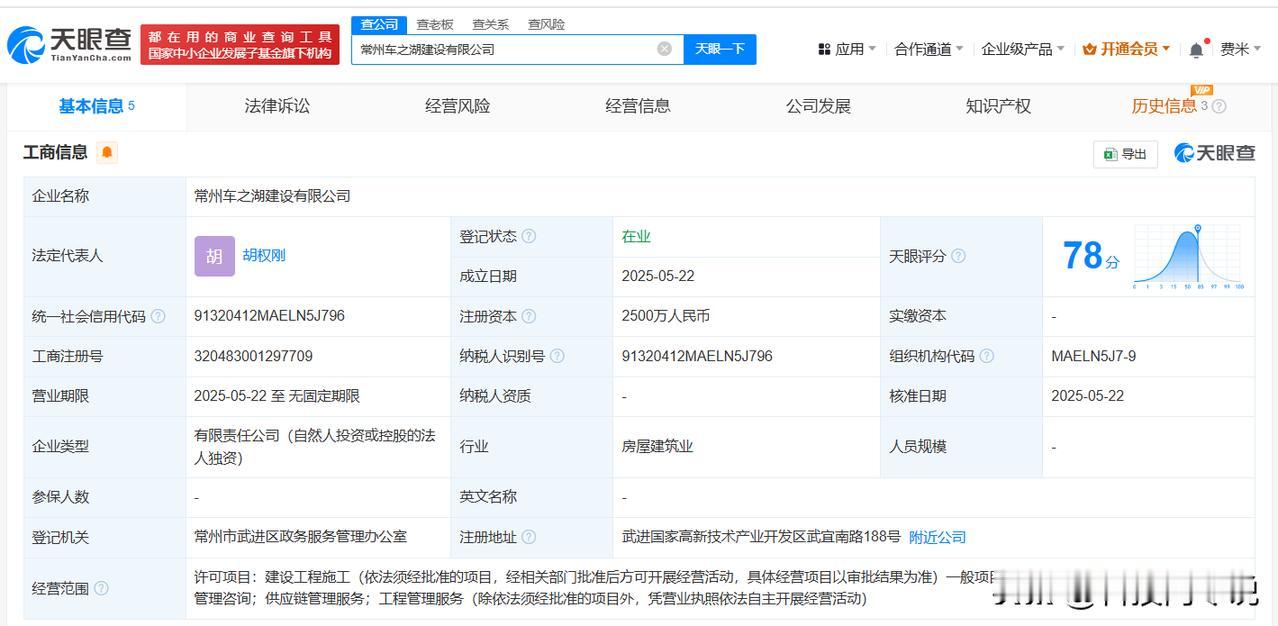Switch to the 公司发展 tab
Screen dimensions: 1278x626
(818, 106)
